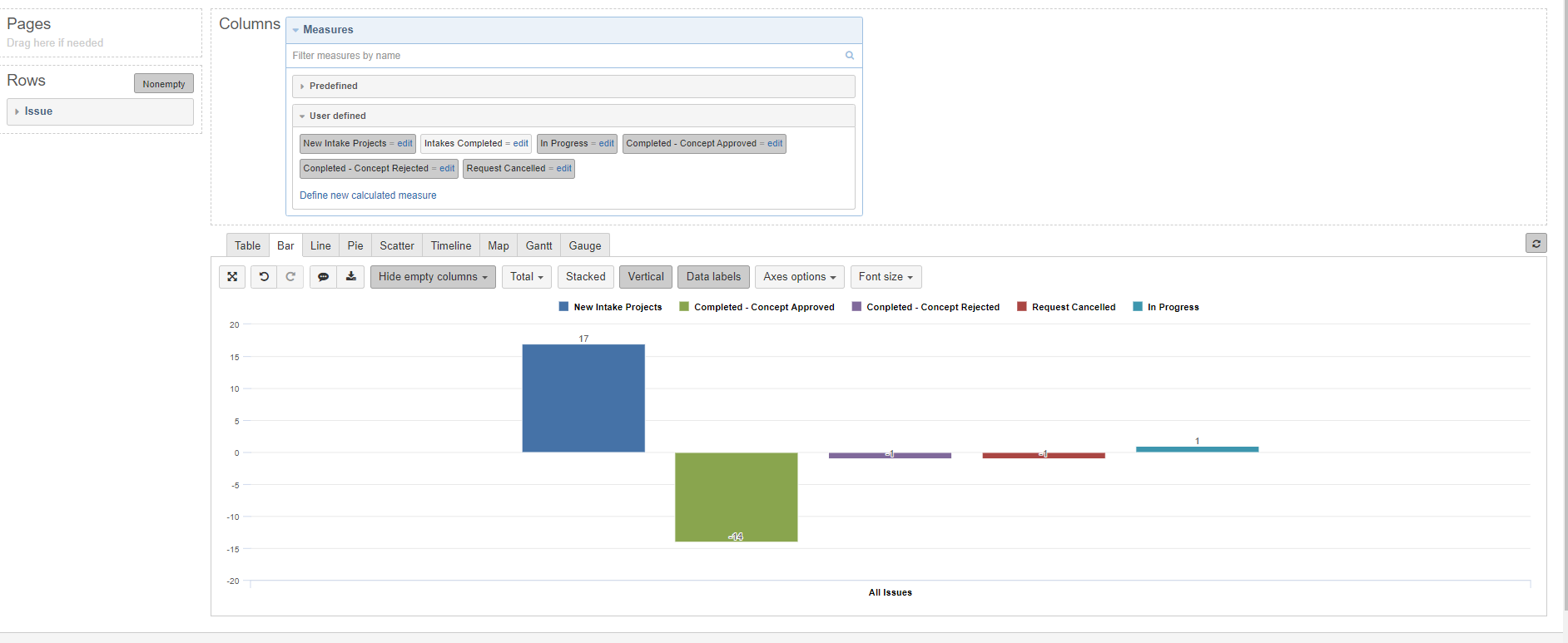The width and height of the screenshot is (1568, 643).
Task: Click the All Issues axis label
Action: pos(891,592)
